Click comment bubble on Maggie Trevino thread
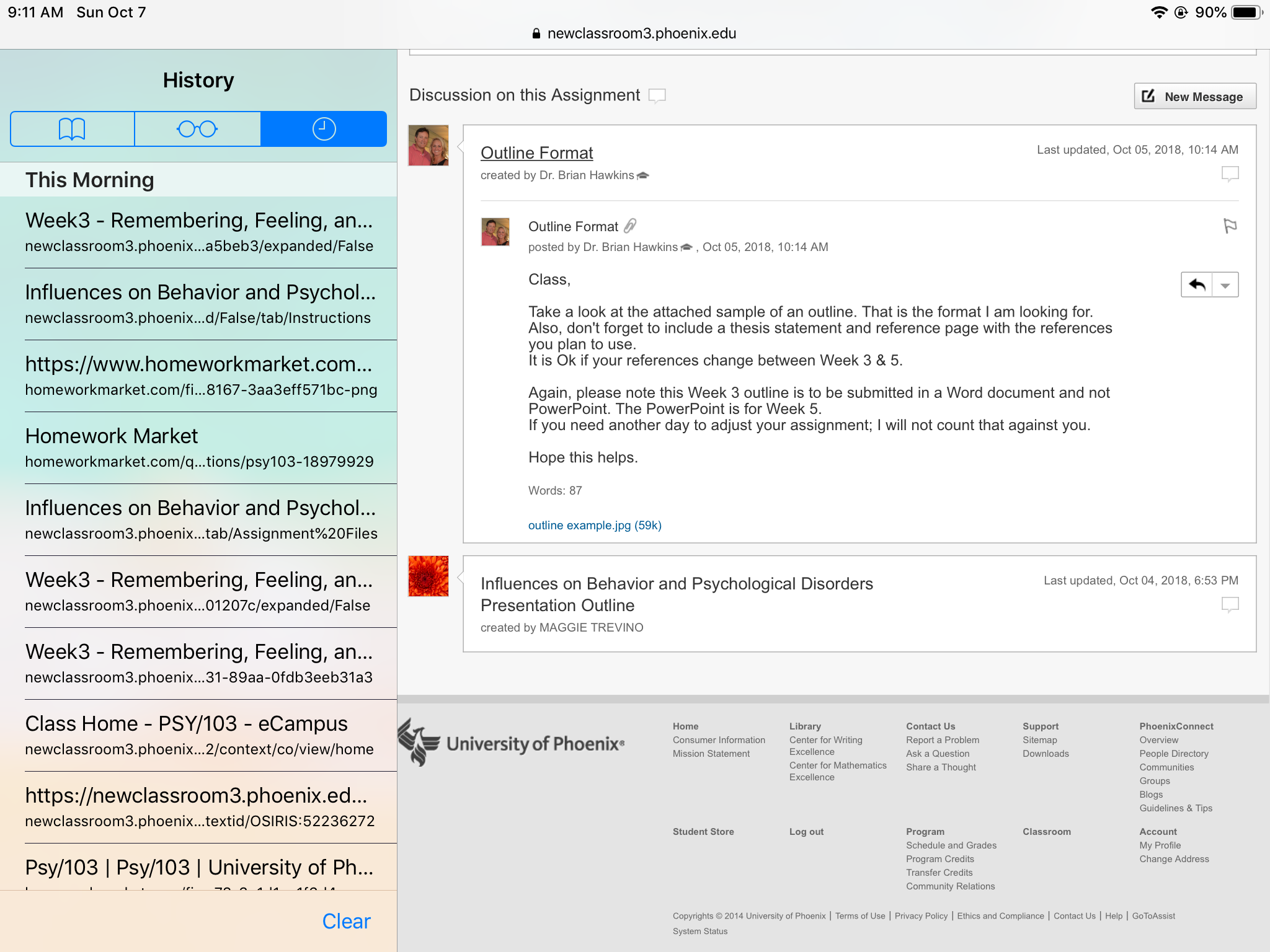 (x=1230, y=604)
